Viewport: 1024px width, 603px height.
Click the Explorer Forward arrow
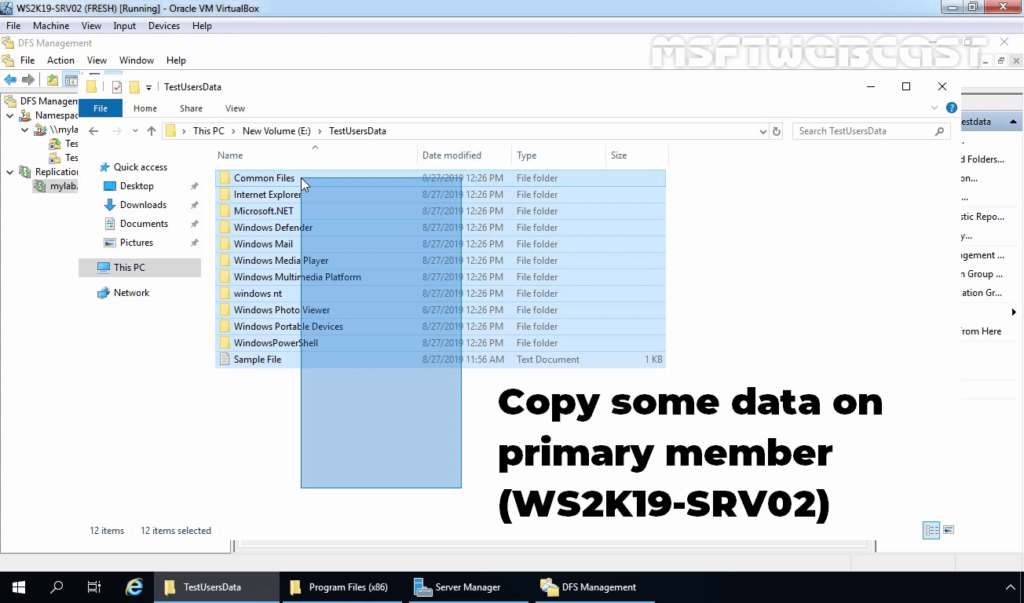pos(117,131)
